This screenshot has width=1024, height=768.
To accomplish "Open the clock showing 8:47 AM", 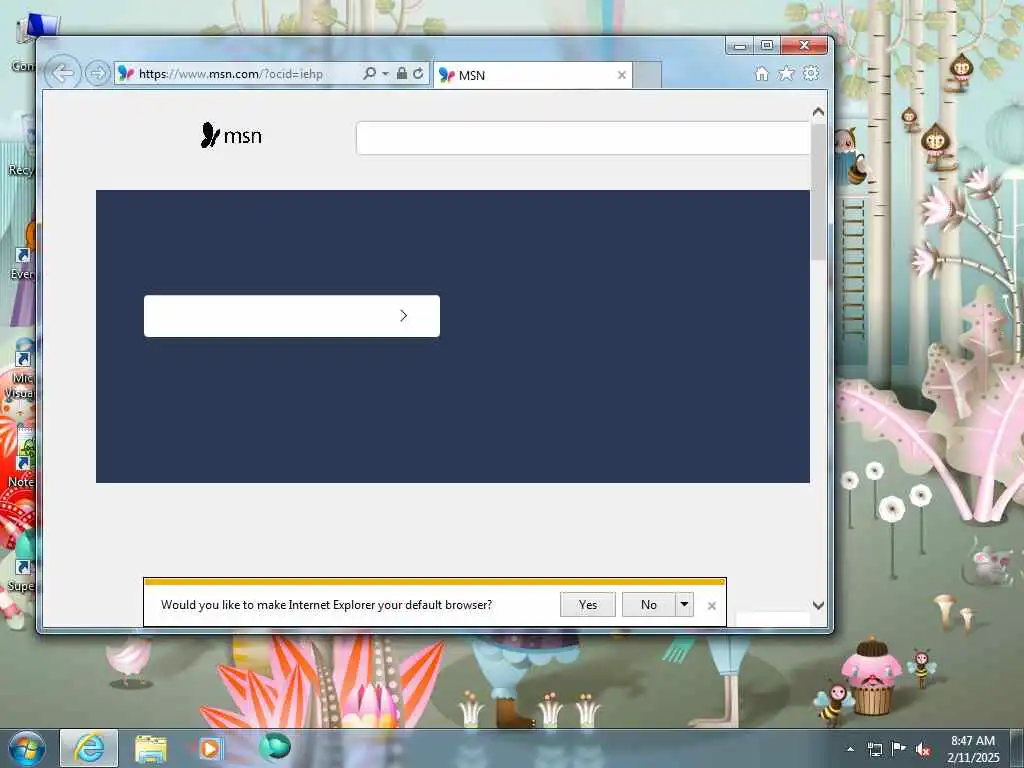I will point(973,749).
